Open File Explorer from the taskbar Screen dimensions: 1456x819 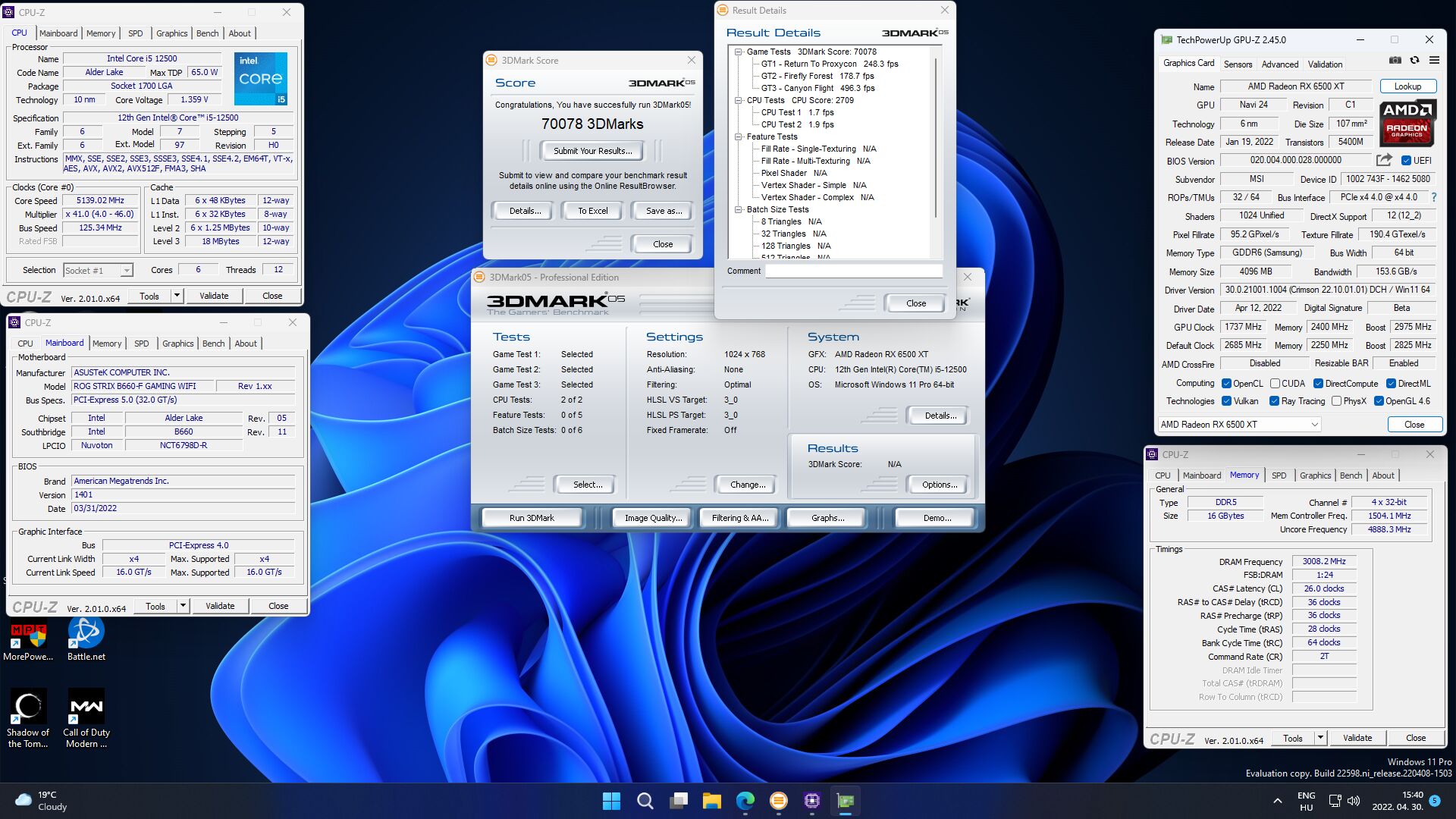711,801
